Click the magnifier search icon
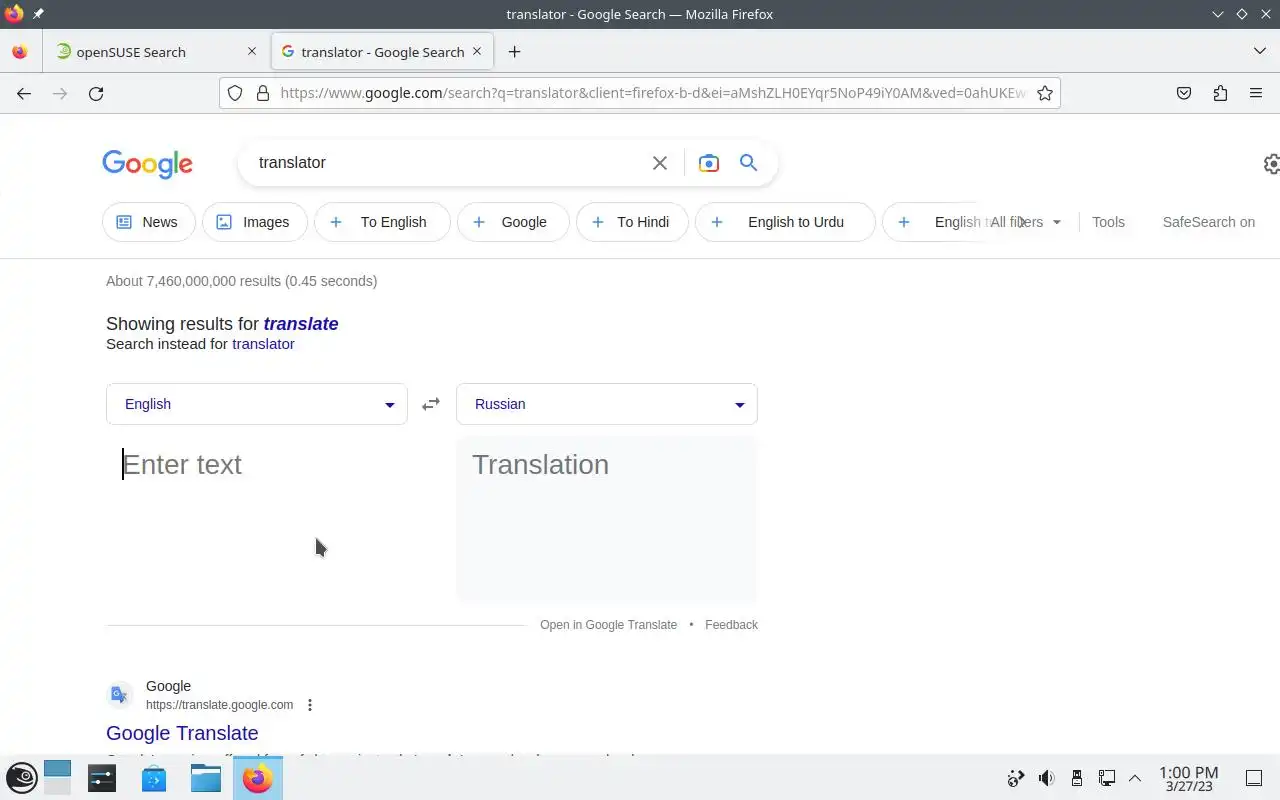Viewport: 1280px width, 800px height. coord(749,163)
